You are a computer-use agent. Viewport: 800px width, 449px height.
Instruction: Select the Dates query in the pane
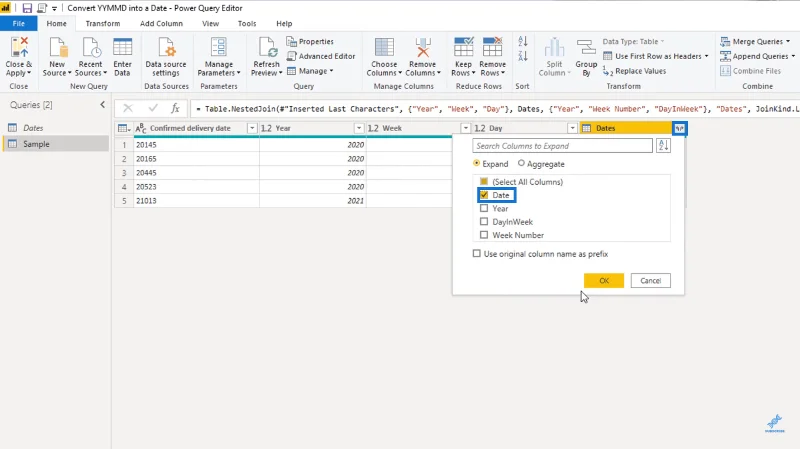click(x=56, y=128)
